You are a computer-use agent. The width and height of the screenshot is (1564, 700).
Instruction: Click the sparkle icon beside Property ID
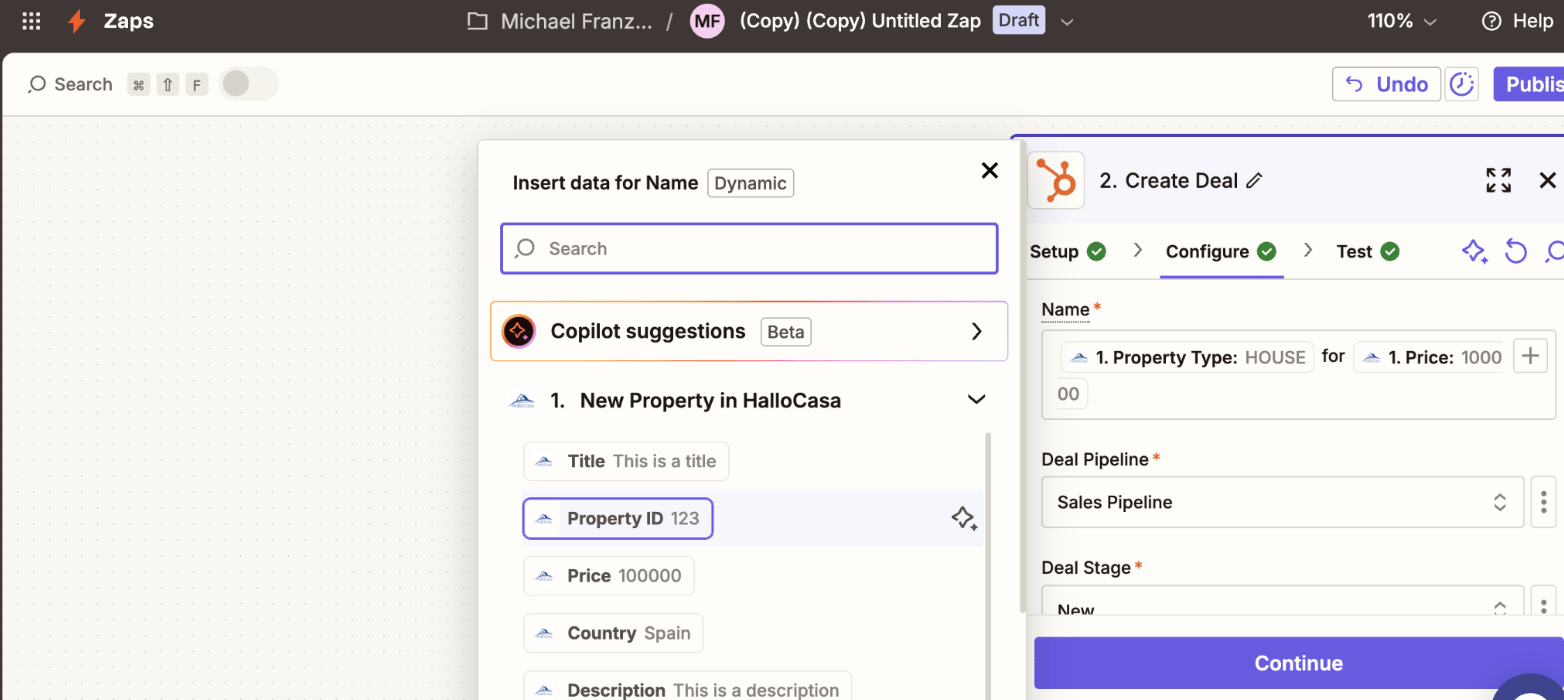pyautogui.click(x=964, y=518)
